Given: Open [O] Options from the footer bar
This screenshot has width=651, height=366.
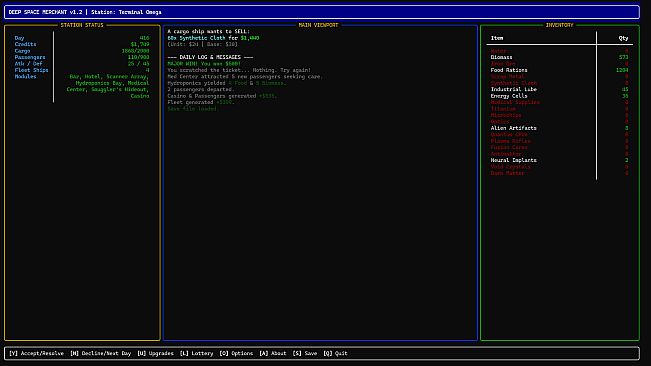Looking at the screenshot, I should [x=236, y=353].
